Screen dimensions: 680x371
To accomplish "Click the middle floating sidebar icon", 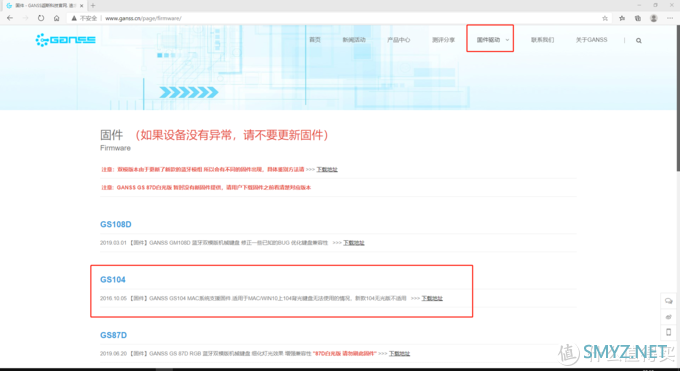I will point(668,317).
